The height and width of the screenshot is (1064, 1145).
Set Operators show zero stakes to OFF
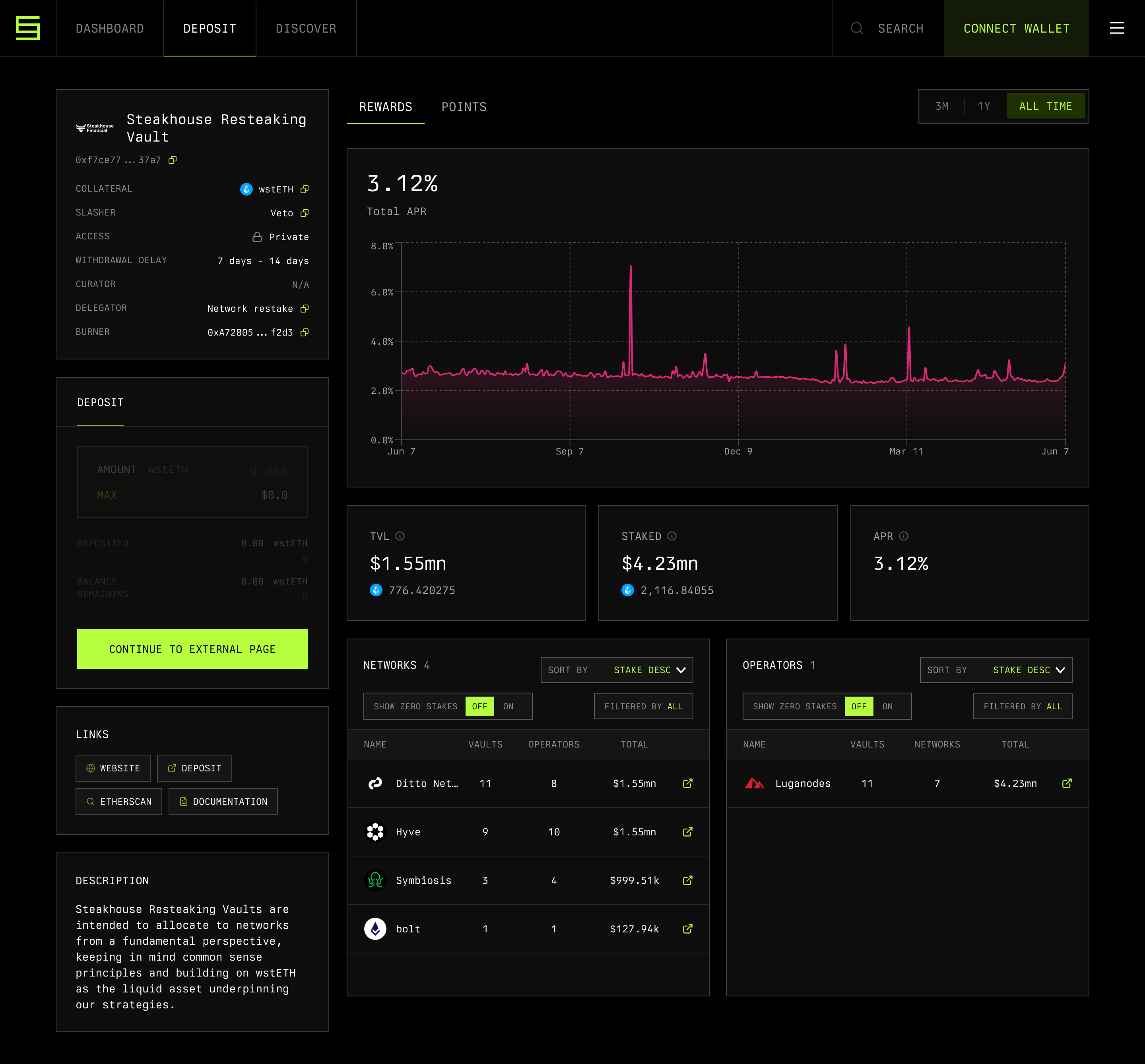pos(858,707)
